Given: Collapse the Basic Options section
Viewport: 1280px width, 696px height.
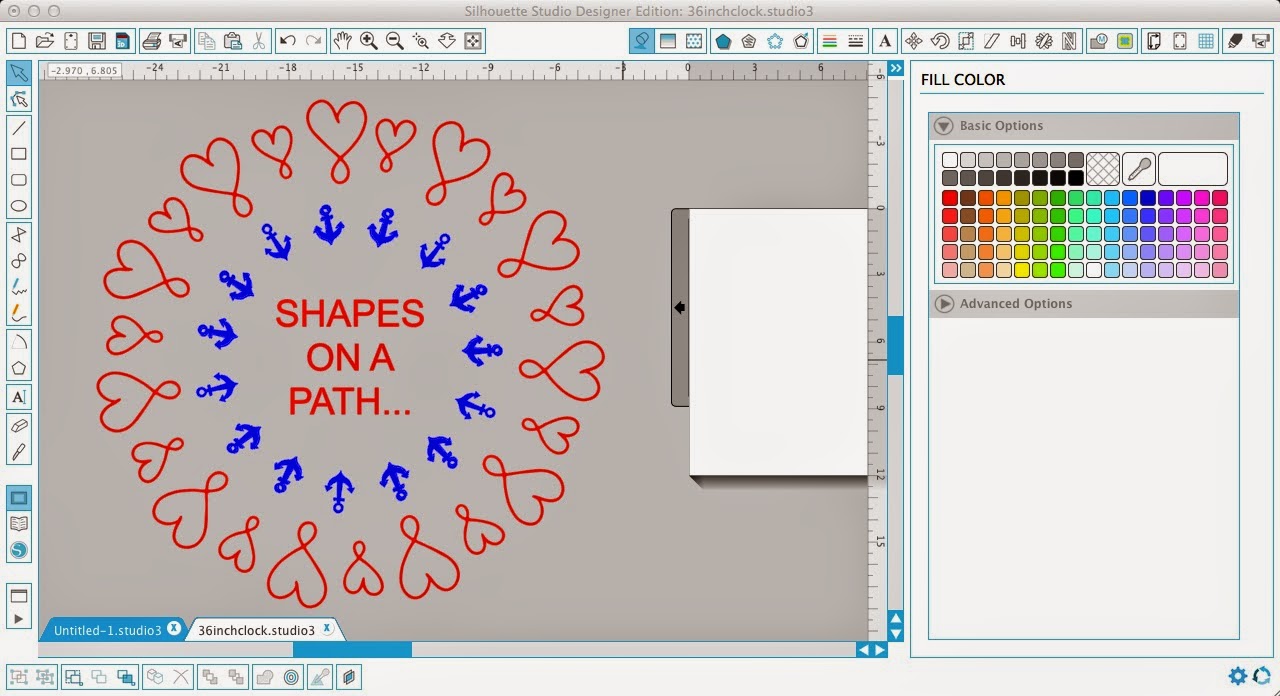Looking at the screenshot, I should click(942, 126).
